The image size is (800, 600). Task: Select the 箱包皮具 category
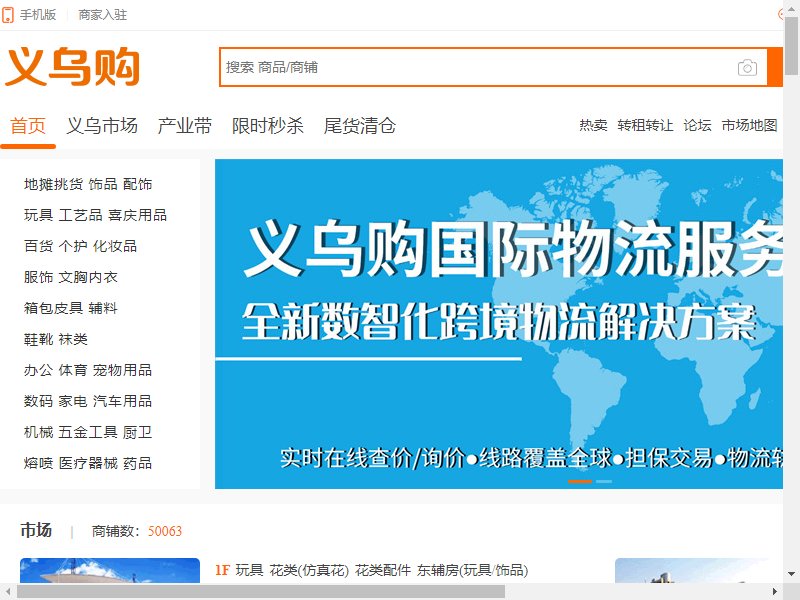pos(53,308)
